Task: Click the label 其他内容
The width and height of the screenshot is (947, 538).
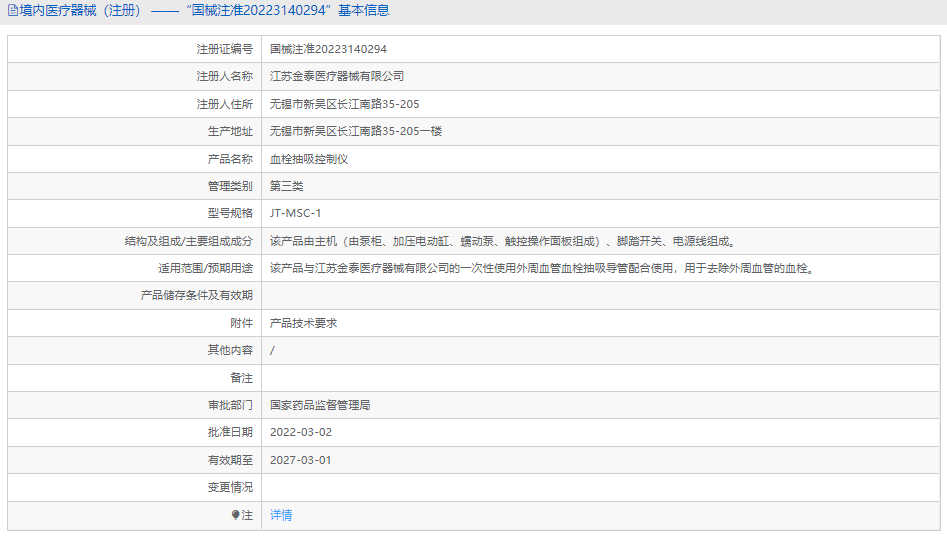Action: coord(230,350)
